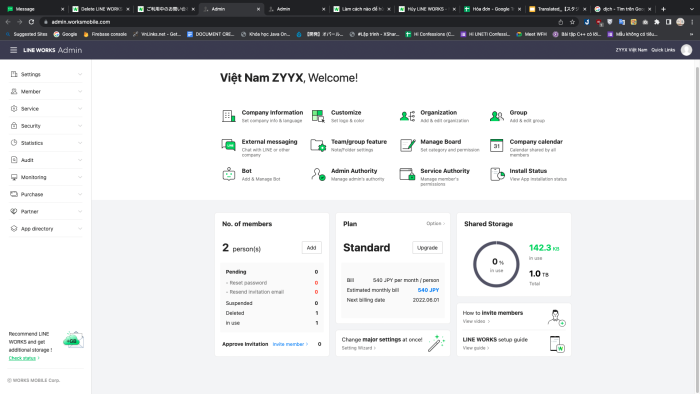The width and height of the screenshot is (700, 394).
Task: Click the Manage Board icon
Action: [x=407, y=145]
